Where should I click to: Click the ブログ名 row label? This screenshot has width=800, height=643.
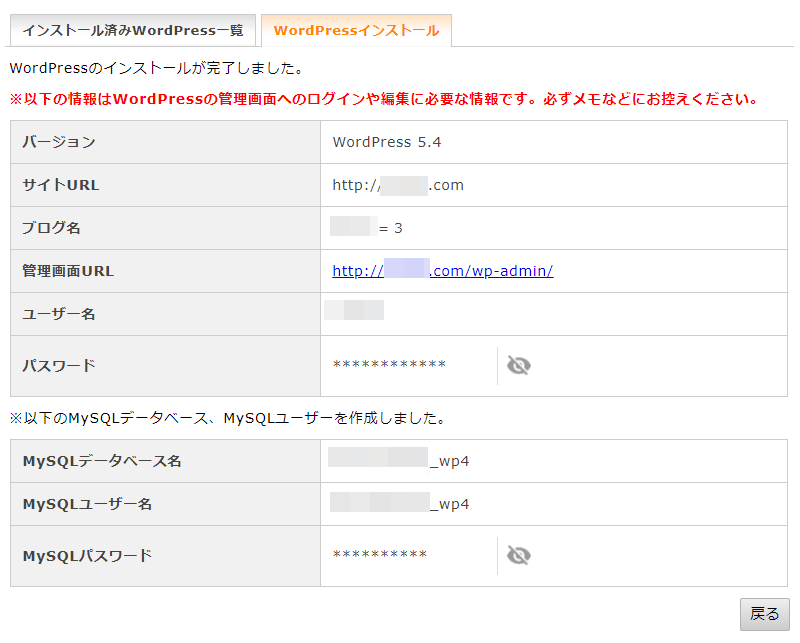tap(51, 228)
